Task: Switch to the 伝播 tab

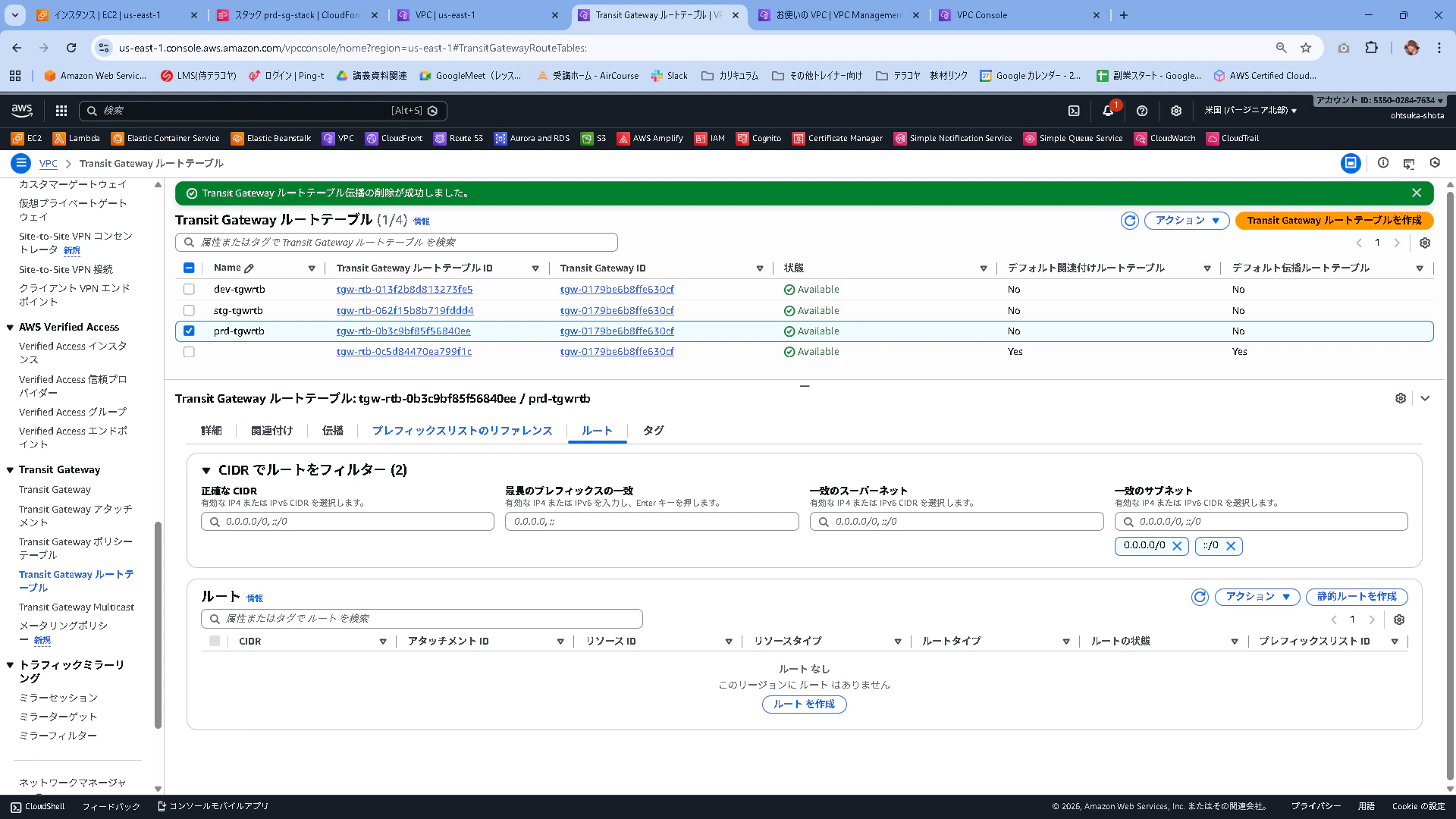Action: (x=332, y=431)
